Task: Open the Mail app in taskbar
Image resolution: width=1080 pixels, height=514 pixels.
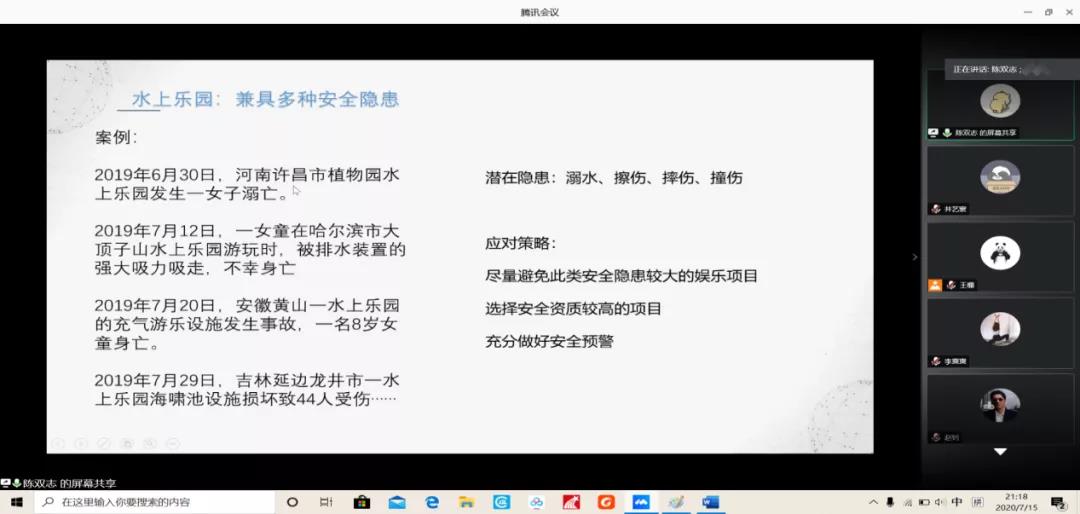Action: pos(397,502)
